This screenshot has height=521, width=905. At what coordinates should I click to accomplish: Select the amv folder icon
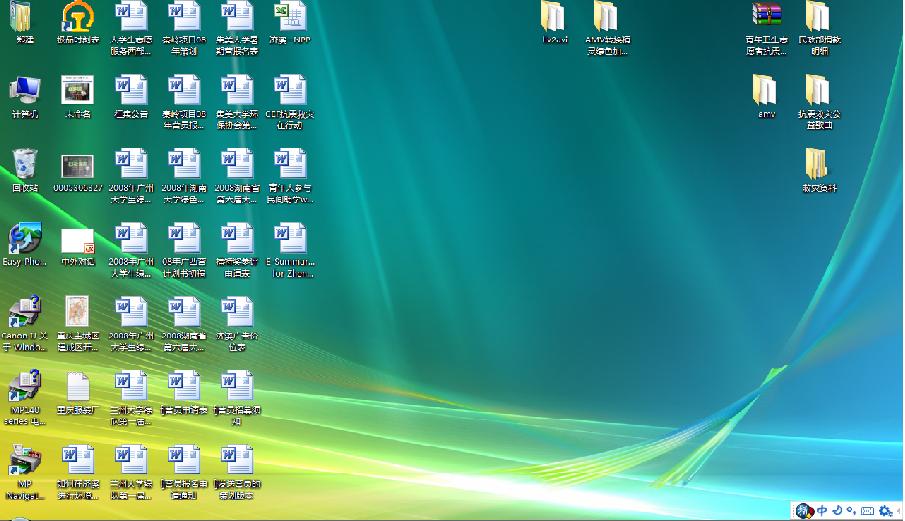pos(766,91)
